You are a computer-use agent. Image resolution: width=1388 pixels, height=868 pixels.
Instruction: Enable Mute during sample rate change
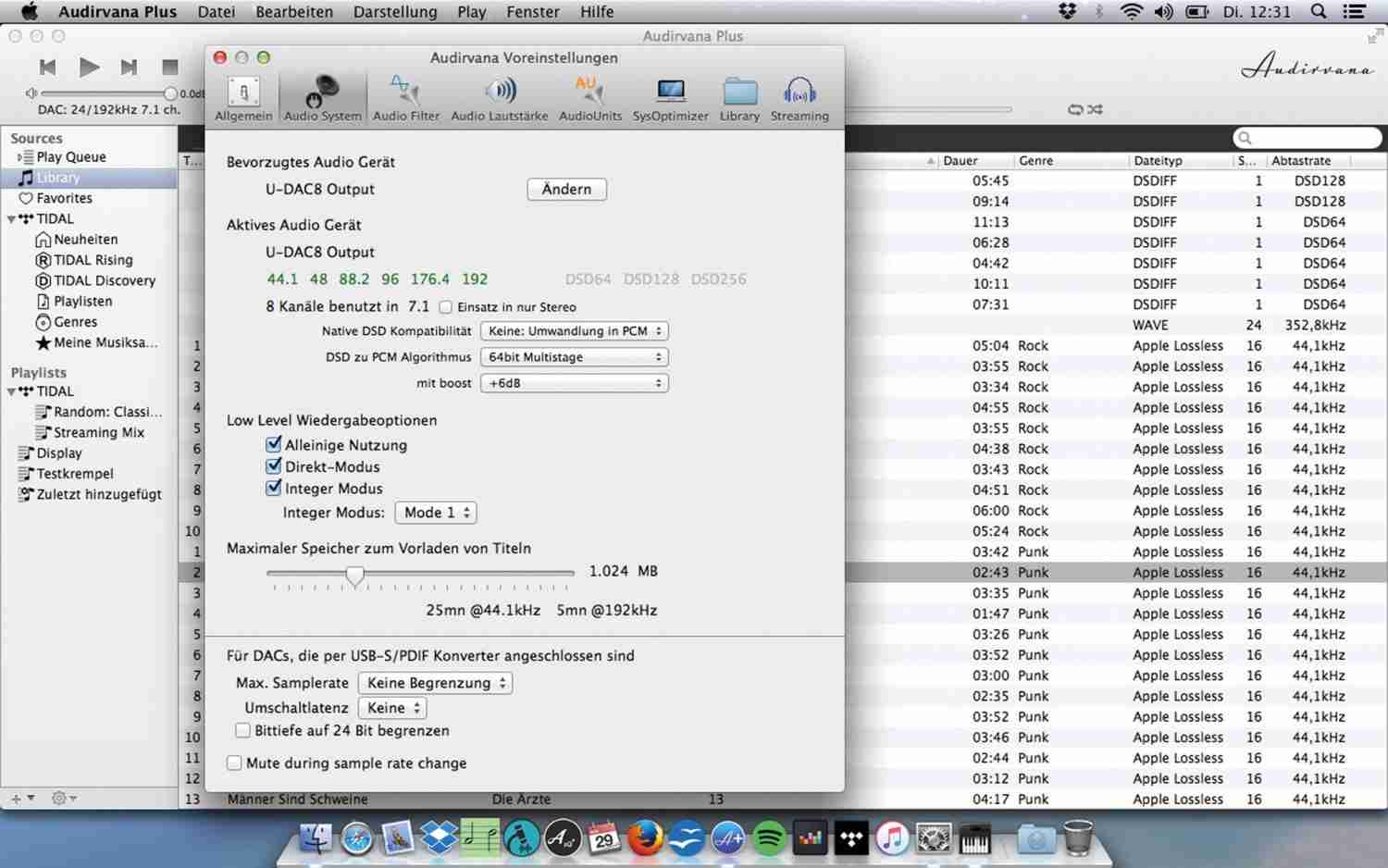[235, 763]
